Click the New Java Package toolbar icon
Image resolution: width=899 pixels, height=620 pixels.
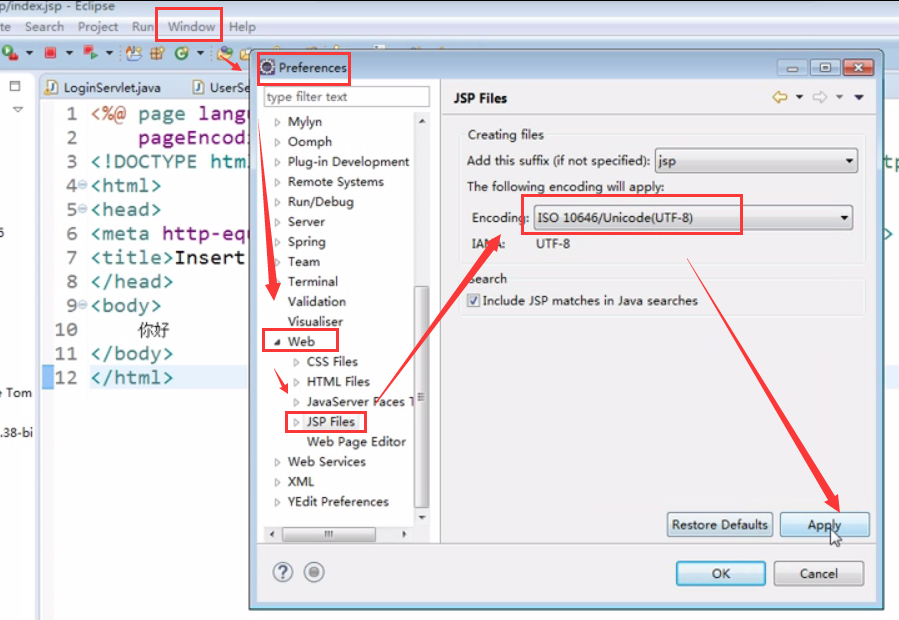[x=157, y=53]
